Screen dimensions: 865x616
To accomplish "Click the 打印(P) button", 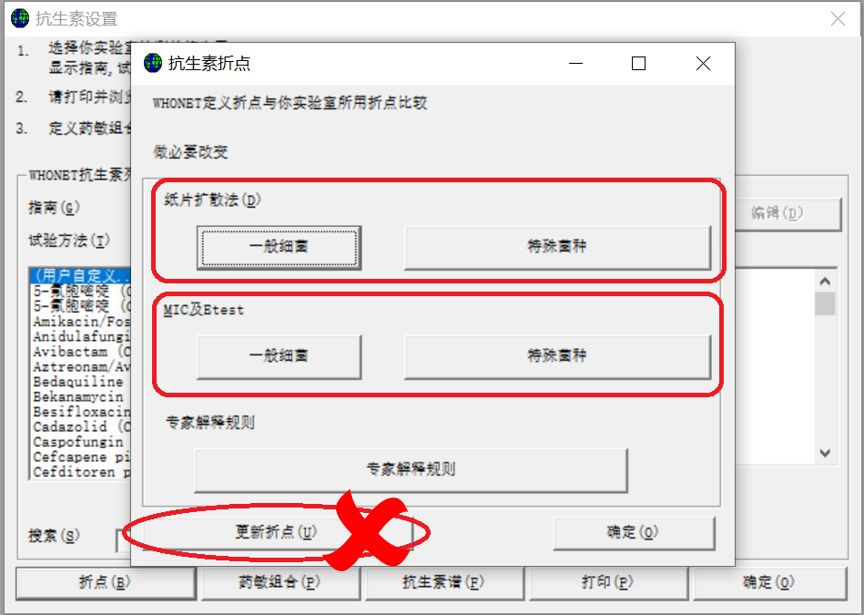I will click(608, 583).
